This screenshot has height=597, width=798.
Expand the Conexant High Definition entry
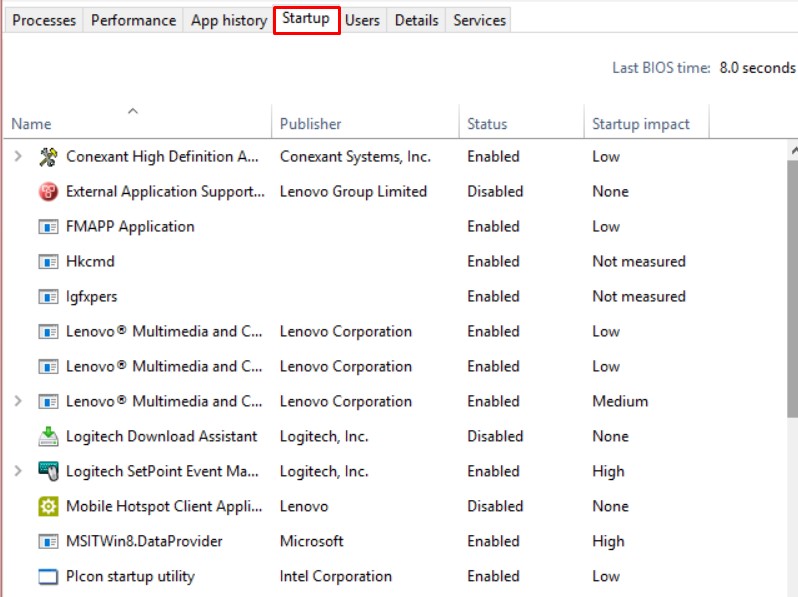tap(18, 156)
